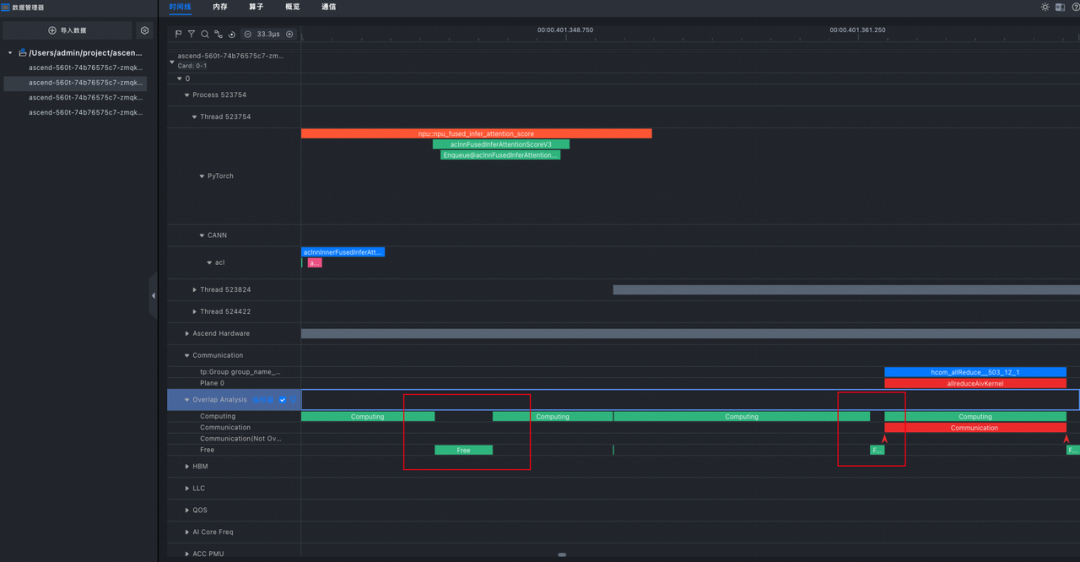Expand Thread 523824
Screen dimensions: 1080x562
(194, 290)
